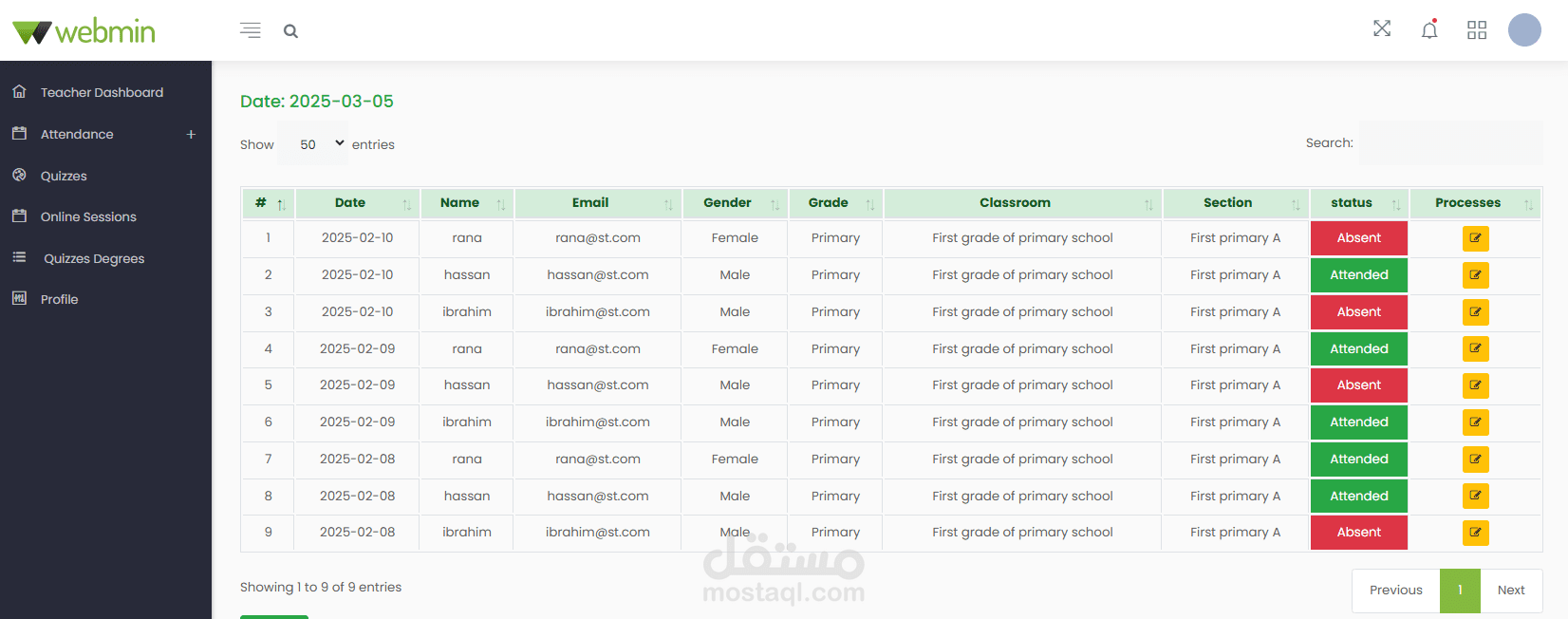Screen dimensions: 1568x619
Task: Click Showing 1 to 9 of 9 entries
Action: [321, 588]
